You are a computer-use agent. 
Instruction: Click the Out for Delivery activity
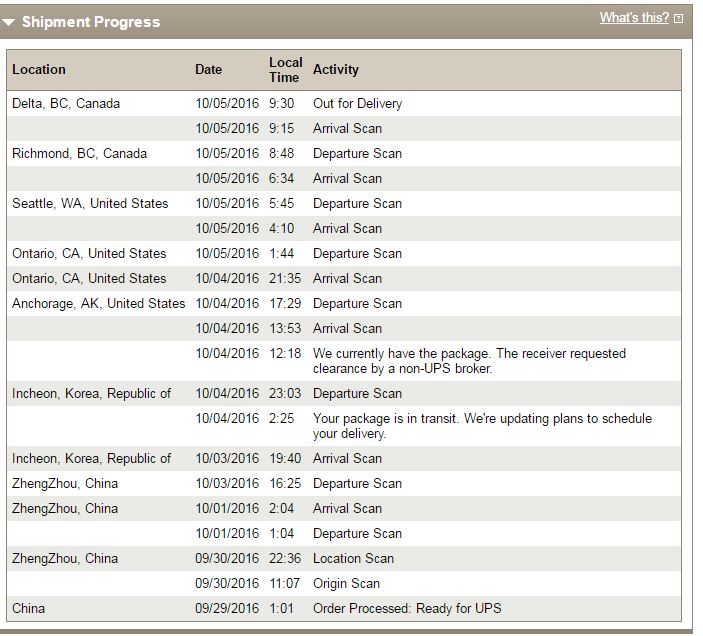[x=357, y=104]
